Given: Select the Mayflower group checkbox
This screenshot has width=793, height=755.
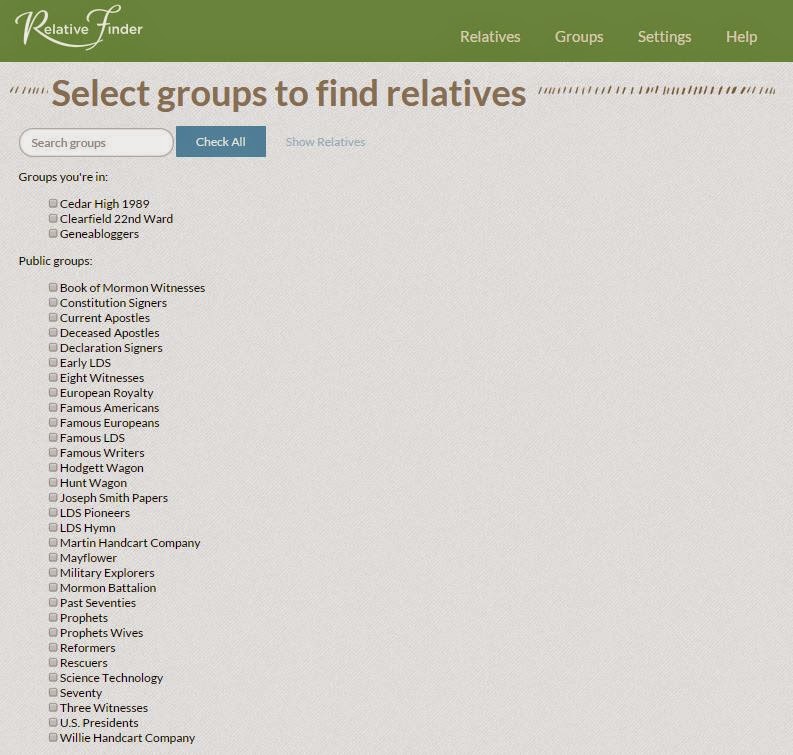Looking at the screenshot, I should pos(54,557).
